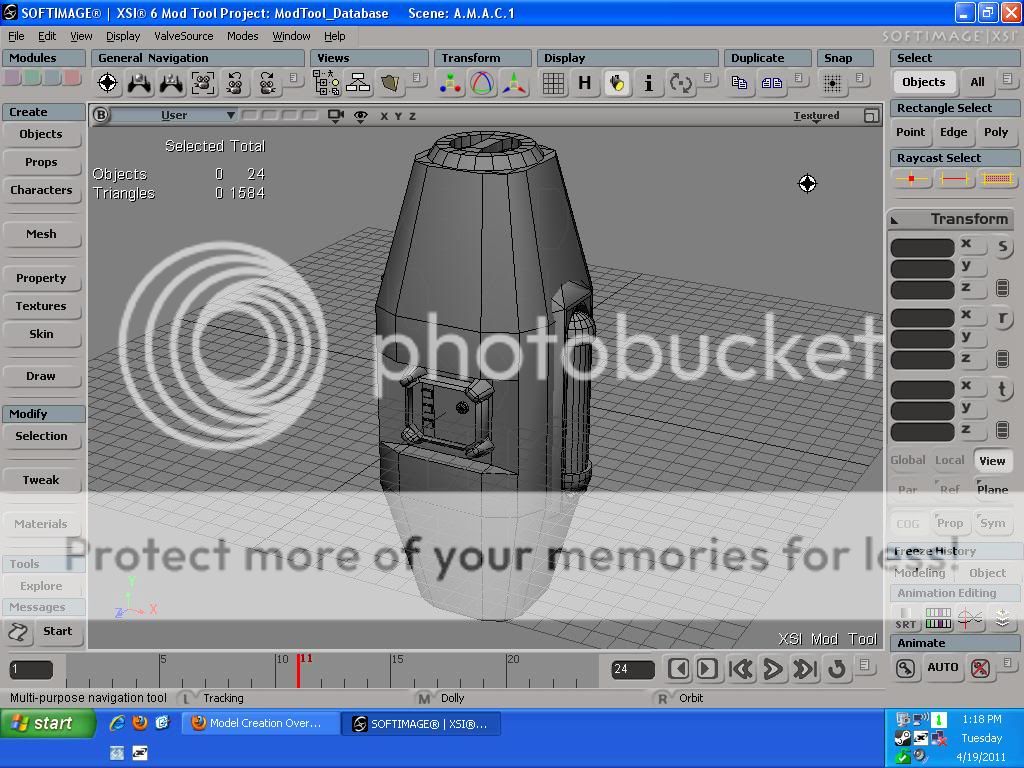
Task: Click frame 11 red marker on timeline
Action: tap(298, 669)
